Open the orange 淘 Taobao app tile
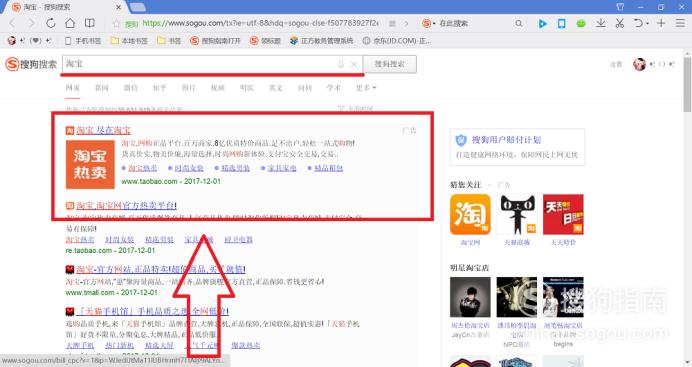This screenshot has height=367, width=692. click(470, 214)
